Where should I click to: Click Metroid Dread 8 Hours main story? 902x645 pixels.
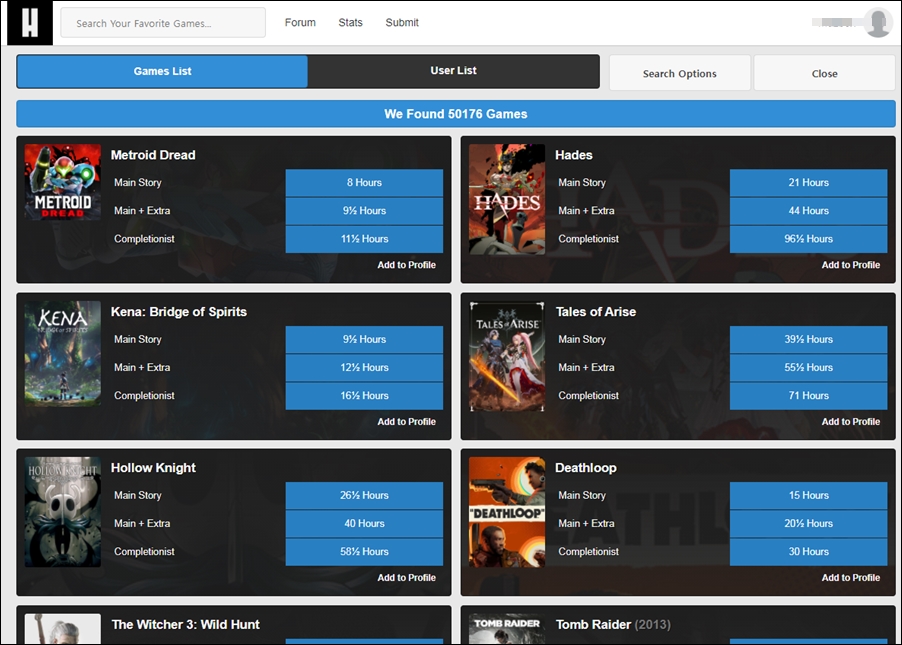pyautogui.click(x=364, y=182)
